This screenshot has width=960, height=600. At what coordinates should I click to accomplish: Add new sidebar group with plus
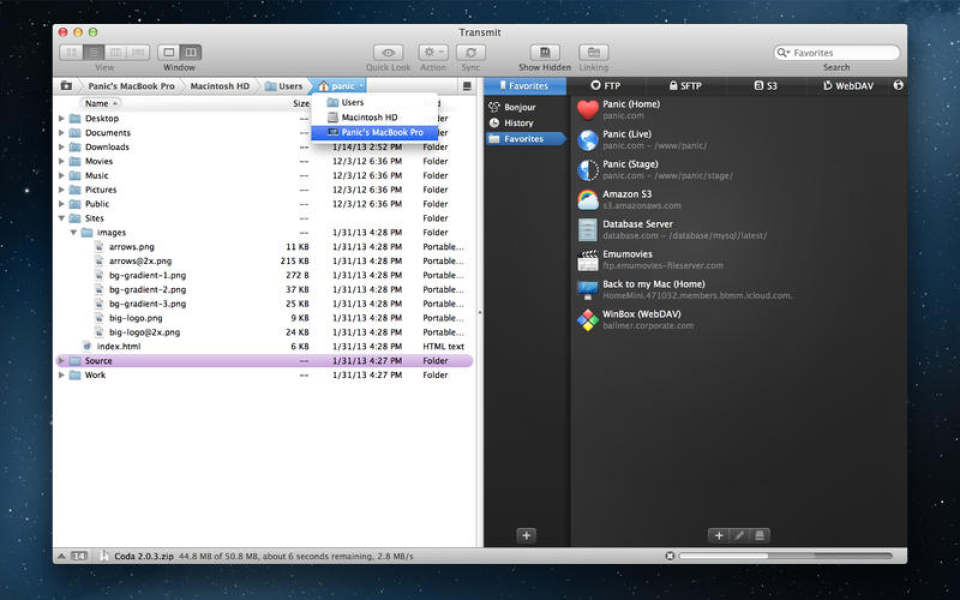526,536
